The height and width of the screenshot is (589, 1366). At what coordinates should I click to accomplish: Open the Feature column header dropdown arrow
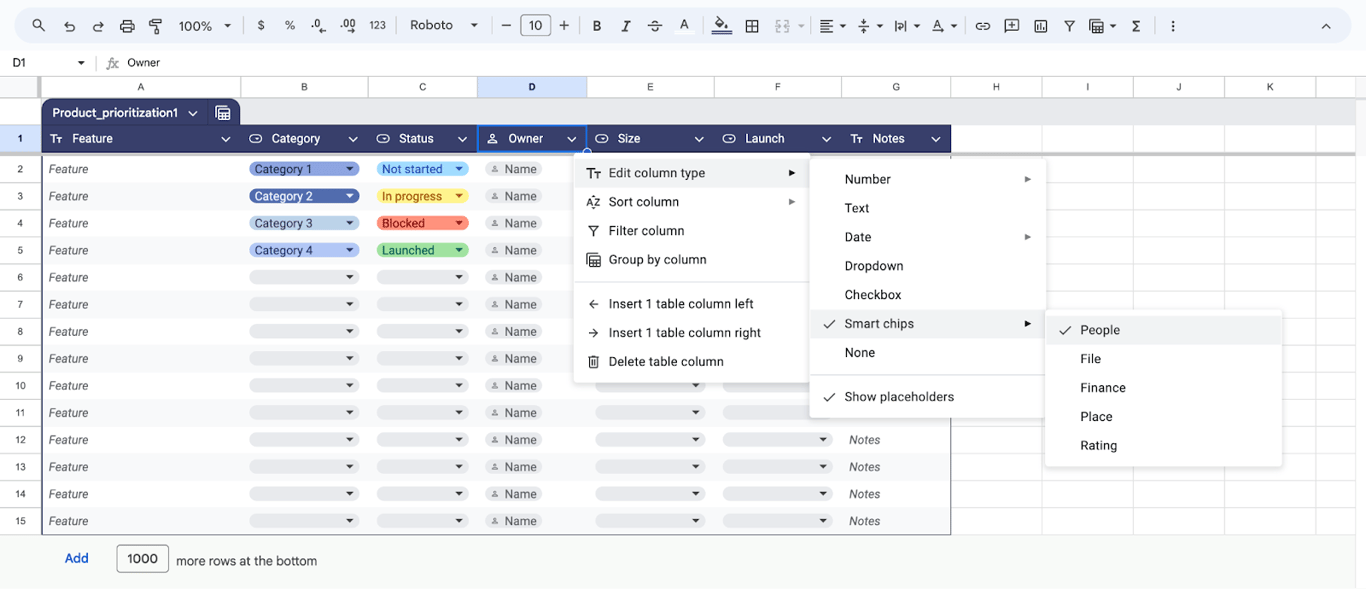[x=226, y=139]
